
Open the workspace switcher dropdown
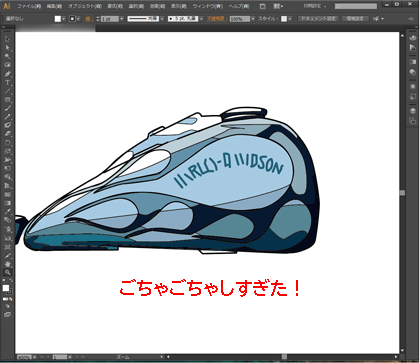(315, 6)
